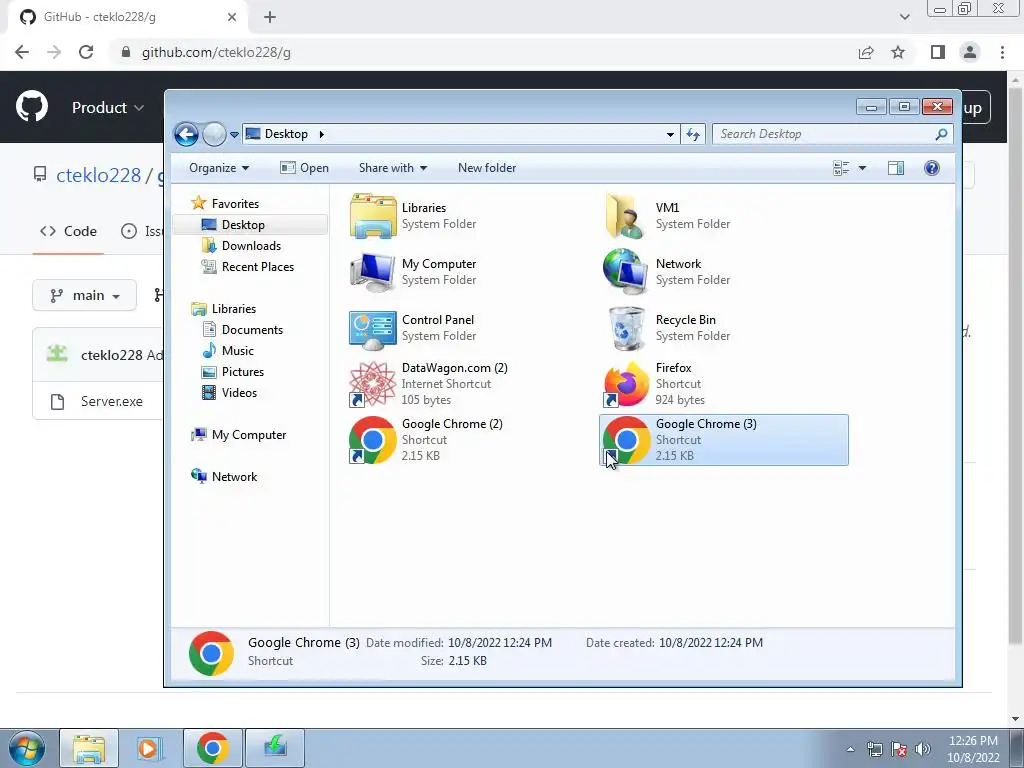
Task: Click My Computer in the navigation pane
Action: coord(238,435)
